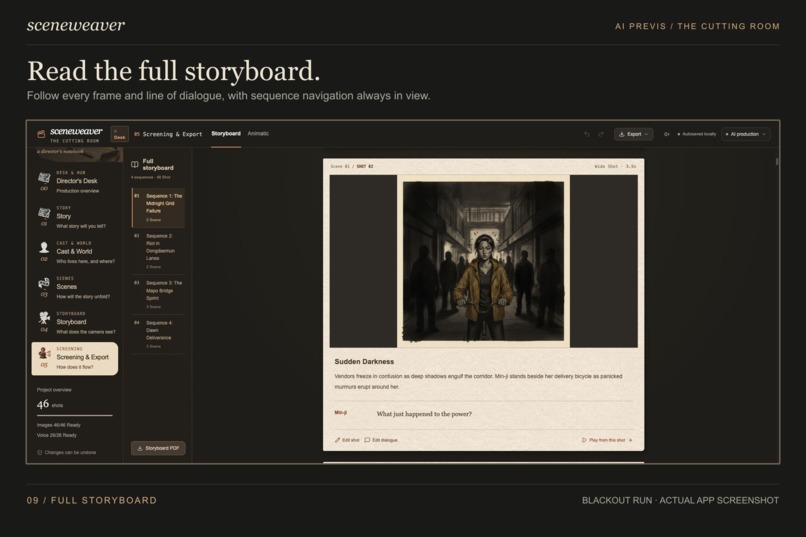The image size is (806, 537).
Task: Click the vertical scrollbar at right edge
Action: [777, 161]
